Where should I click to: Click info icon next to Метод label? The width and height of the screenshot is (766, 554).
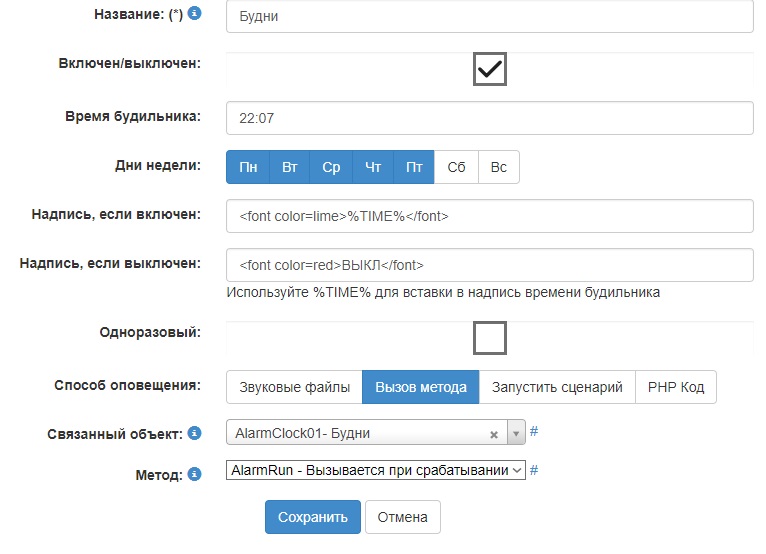pos(194,472)
